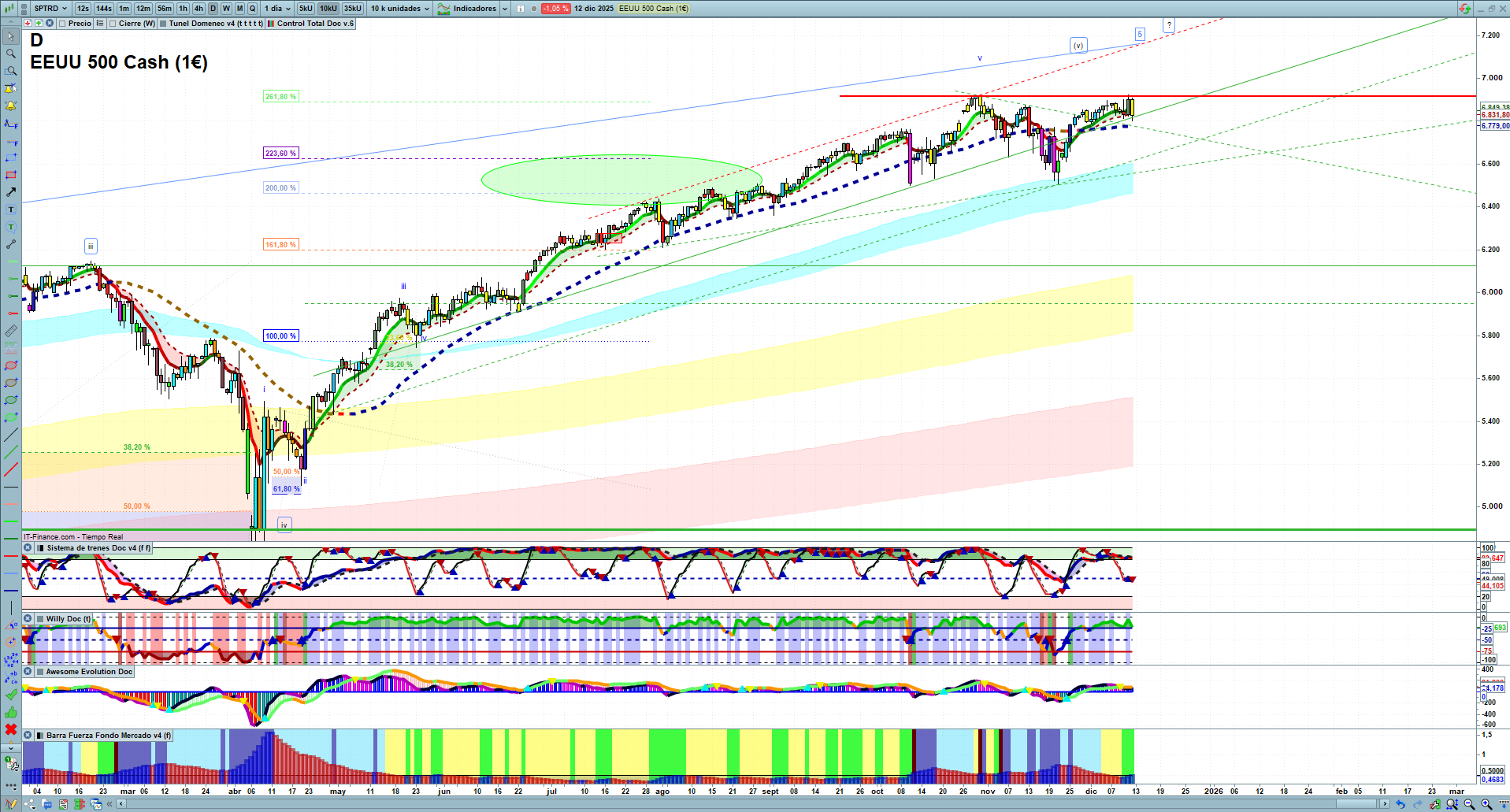
Task: Select the monthly M timeframe button
Action: coord(240,9)
